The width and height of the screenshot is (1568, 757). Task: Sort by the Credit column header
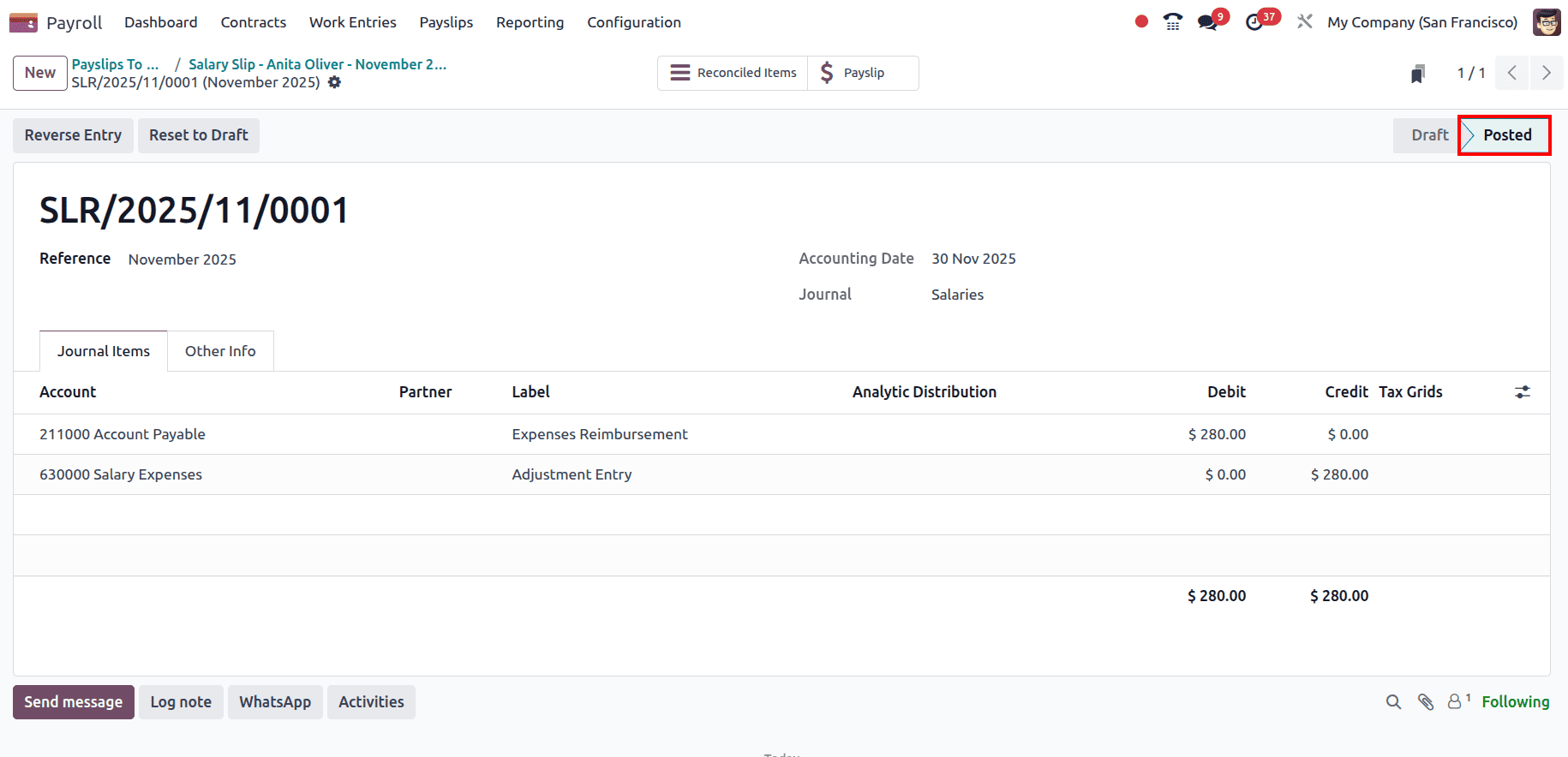(1347, 392)
